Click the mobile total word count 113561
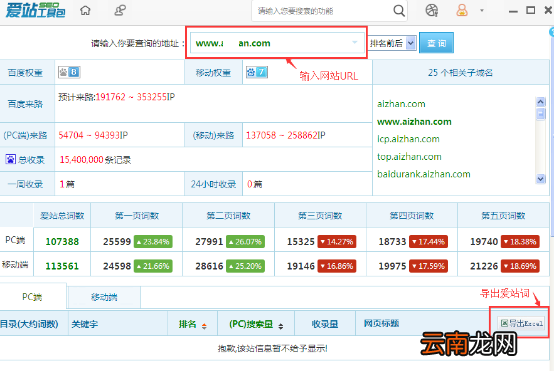 (62, 266)
